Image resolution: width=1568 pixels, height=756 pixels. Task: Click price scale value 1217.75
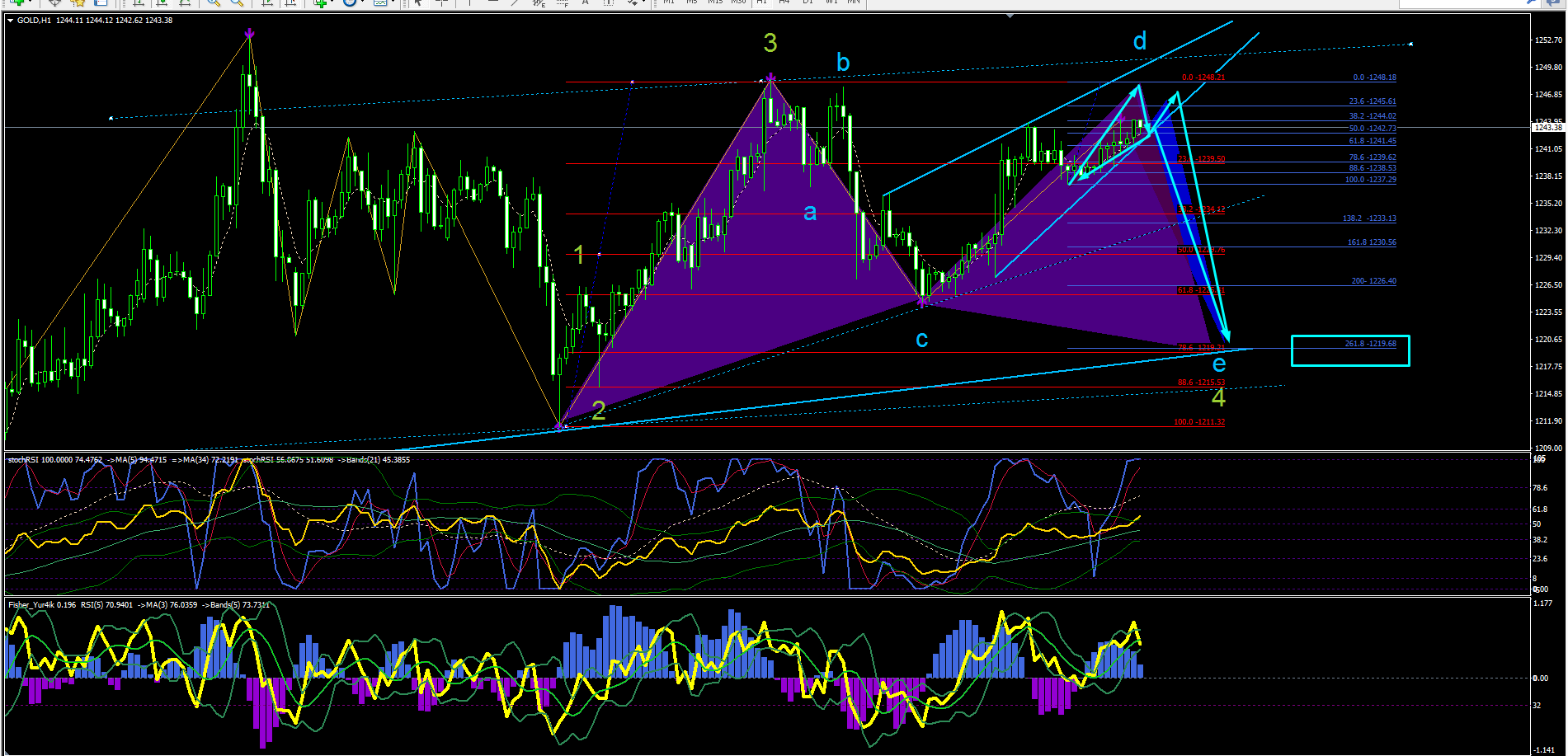[1548, 367]
